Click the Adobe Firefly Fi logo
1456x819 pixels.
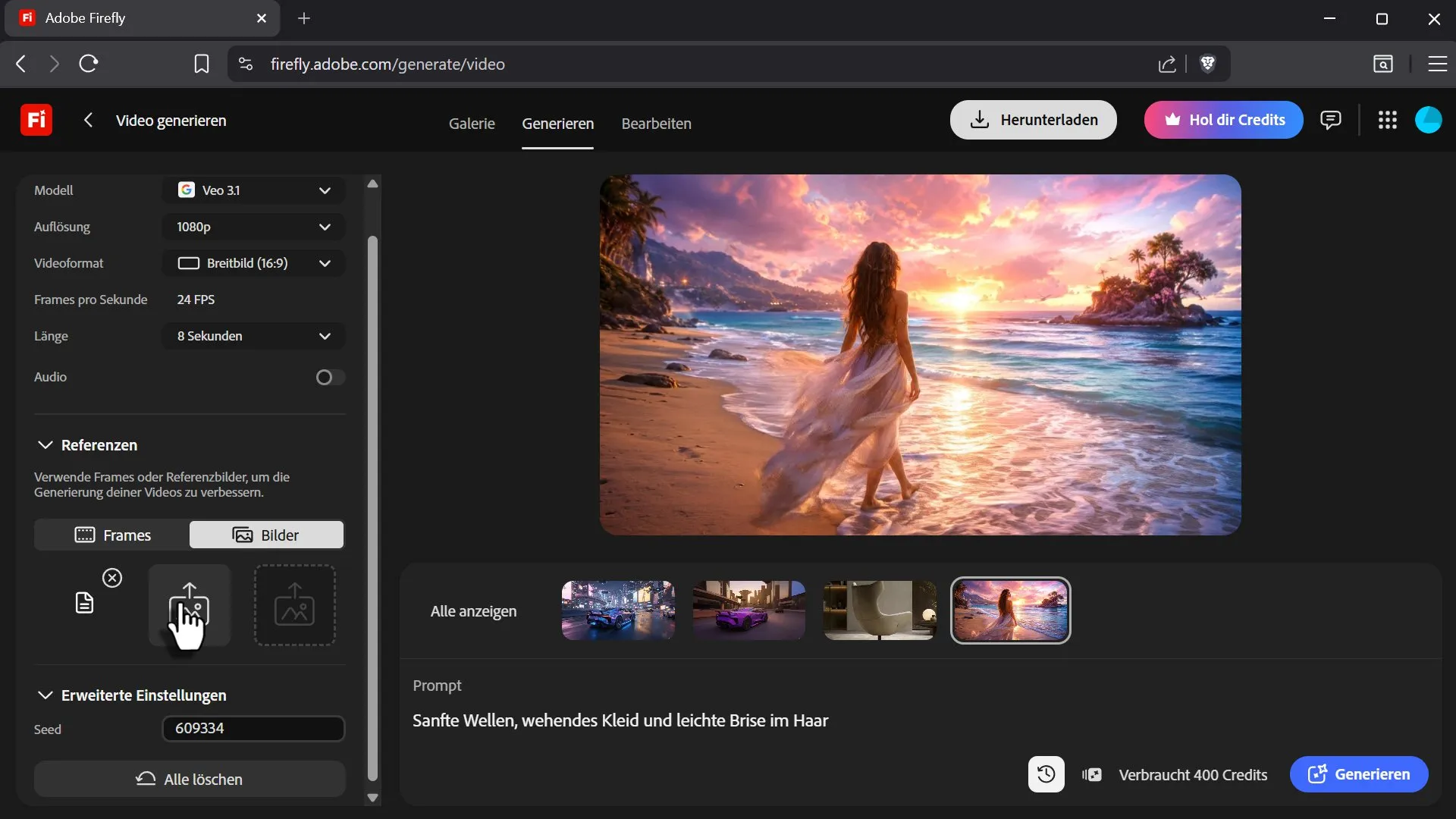click(x=36, y=120)
